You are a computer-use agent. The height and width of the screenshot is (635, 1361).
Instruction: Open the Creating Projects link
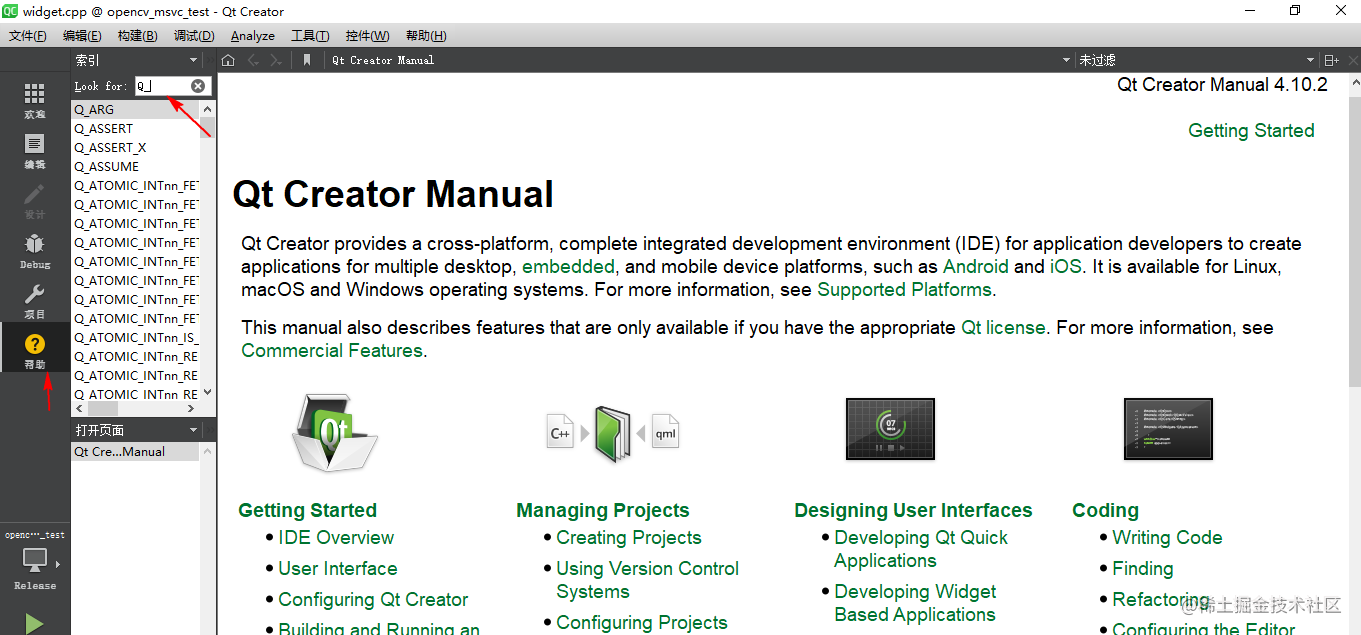tap(629, 537)
